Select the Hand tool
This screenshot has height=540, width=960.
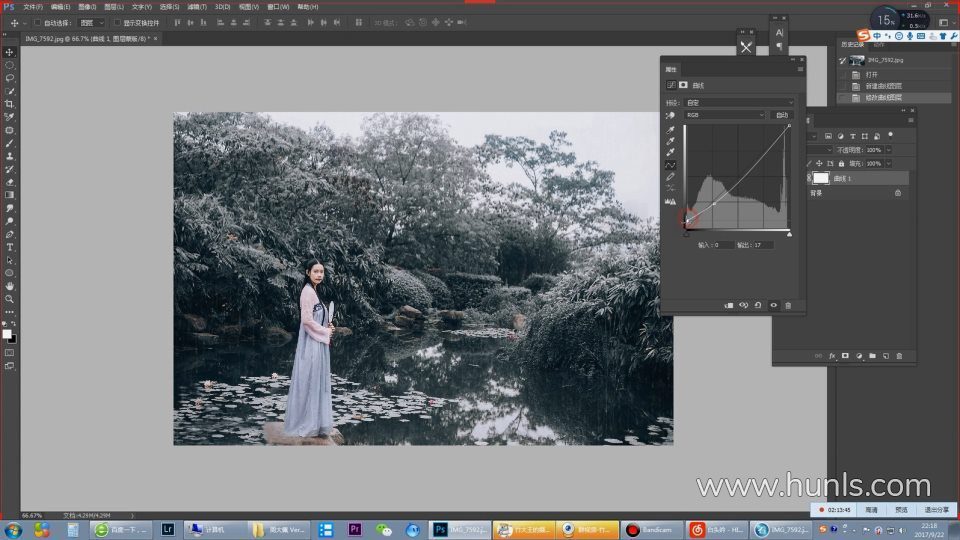click(9, 286)
